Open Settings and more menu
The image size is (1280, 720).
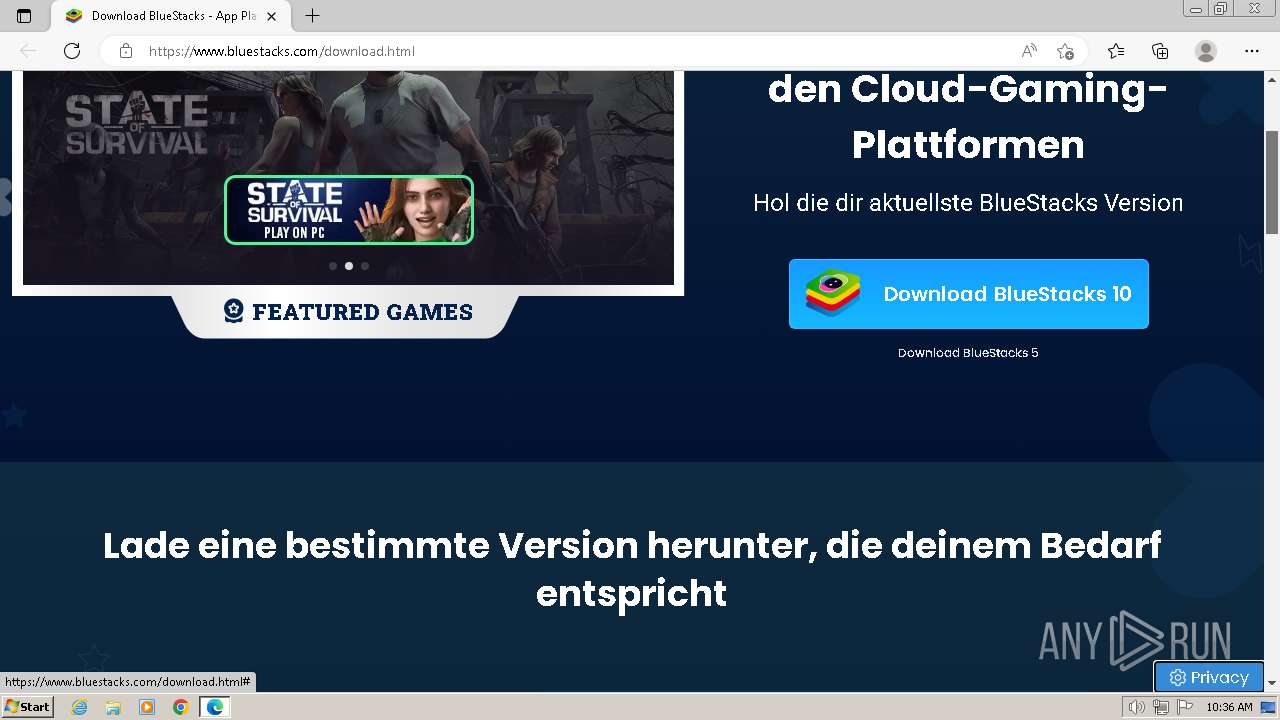pos(1252,51)
